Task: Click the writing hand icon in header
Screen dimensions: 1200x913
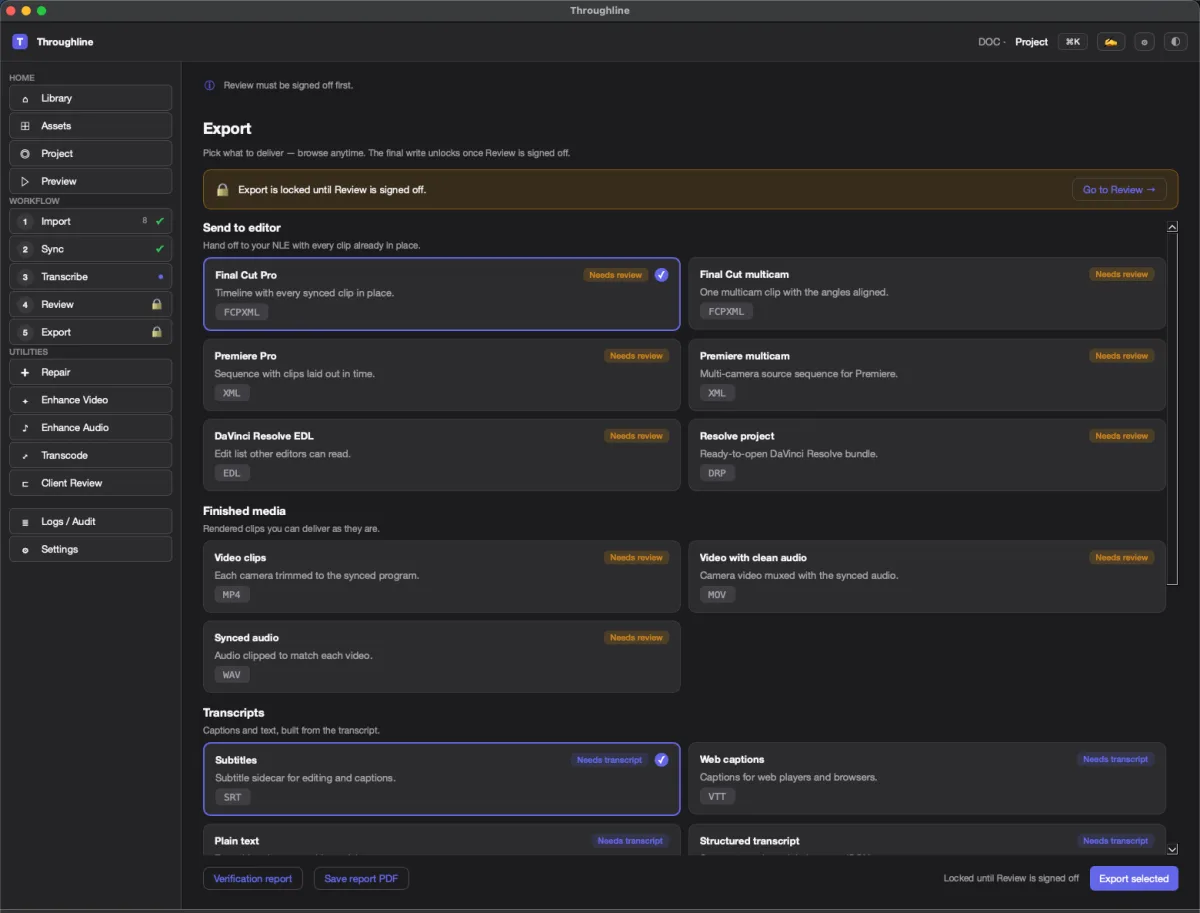Action: click(x=1110, y=42)
